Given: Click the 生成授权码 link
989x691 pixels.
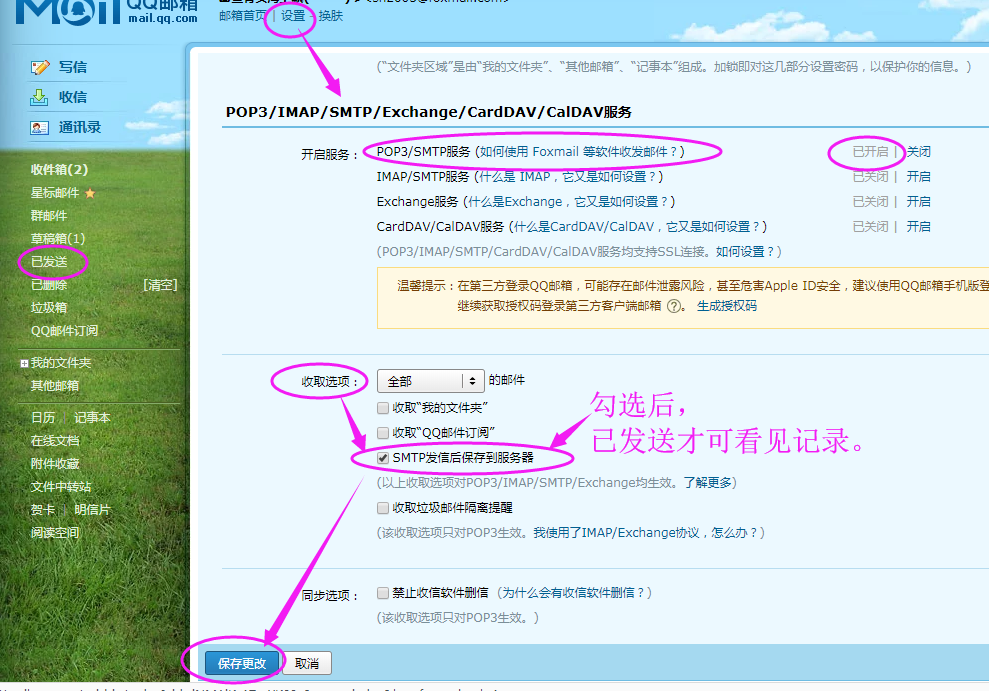Looking at the screenshot, I should (727, 306).
